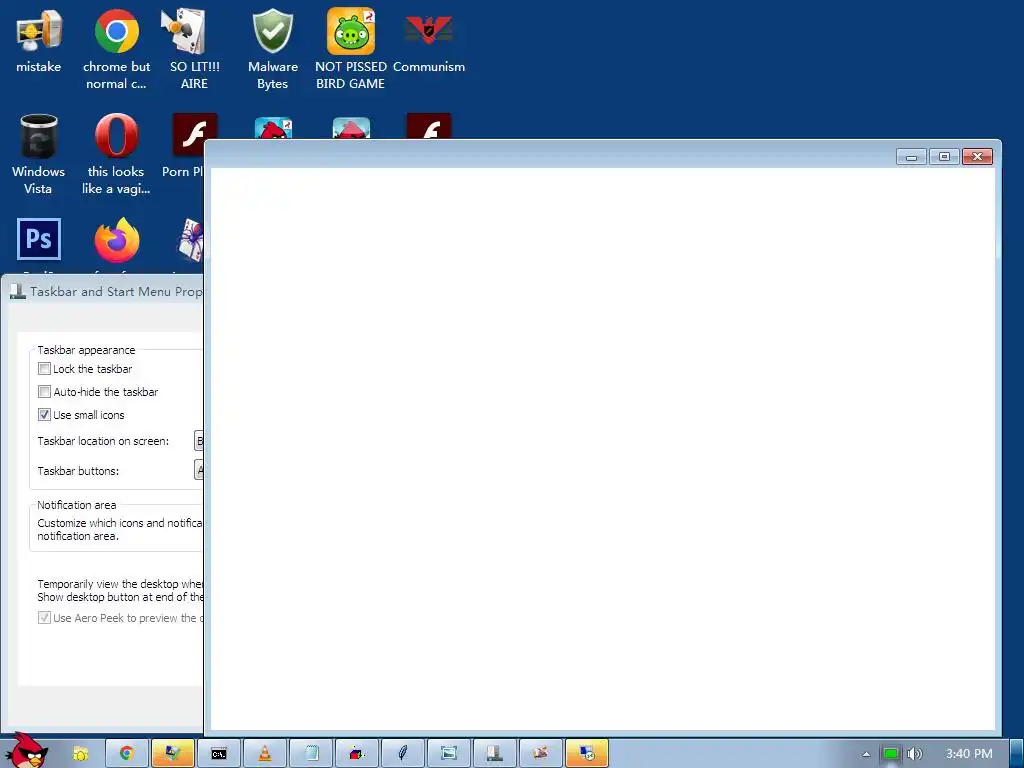Image resolution: width=1024 pixels, height=768 pixels.
Task: Open the "mistake" desktop icon
Action: click(39, 40)
